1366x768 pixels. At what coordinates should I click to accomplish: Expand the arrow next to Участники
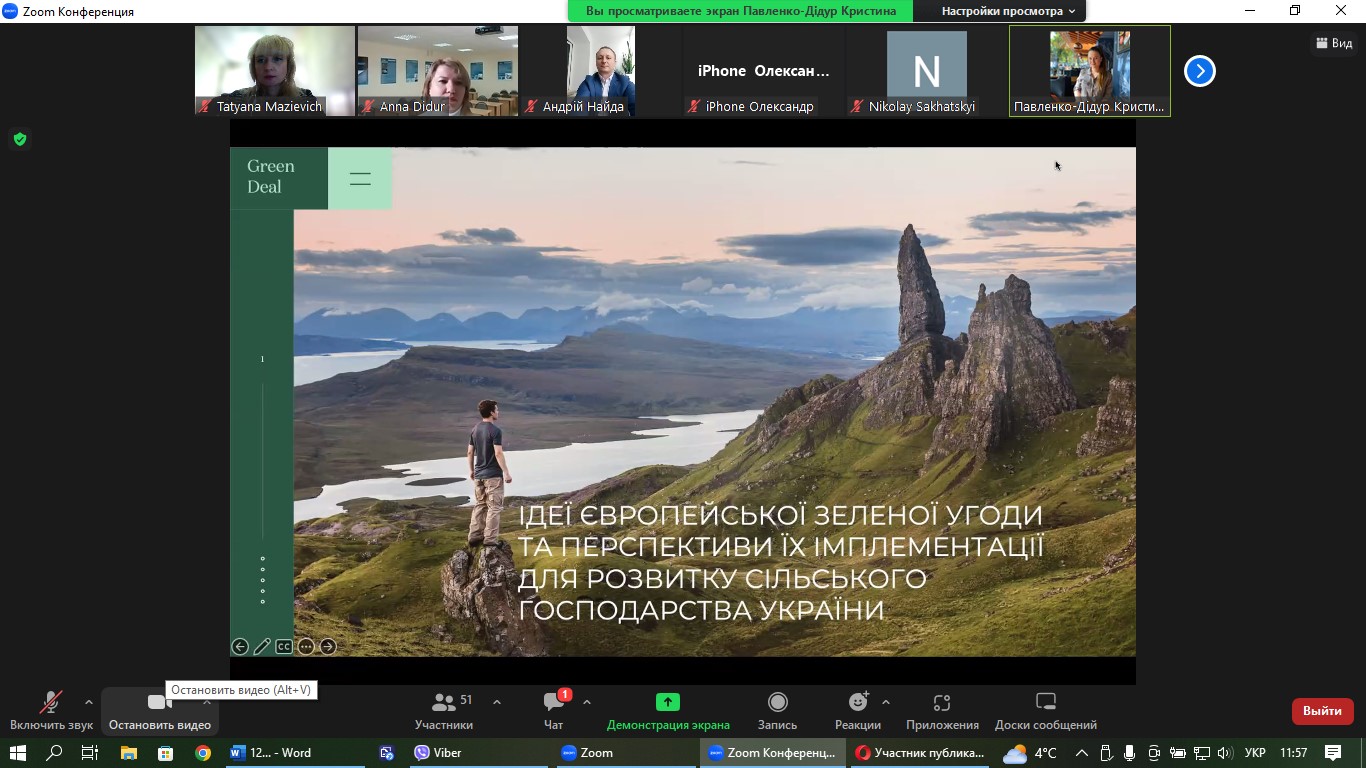tap(497, 702)
